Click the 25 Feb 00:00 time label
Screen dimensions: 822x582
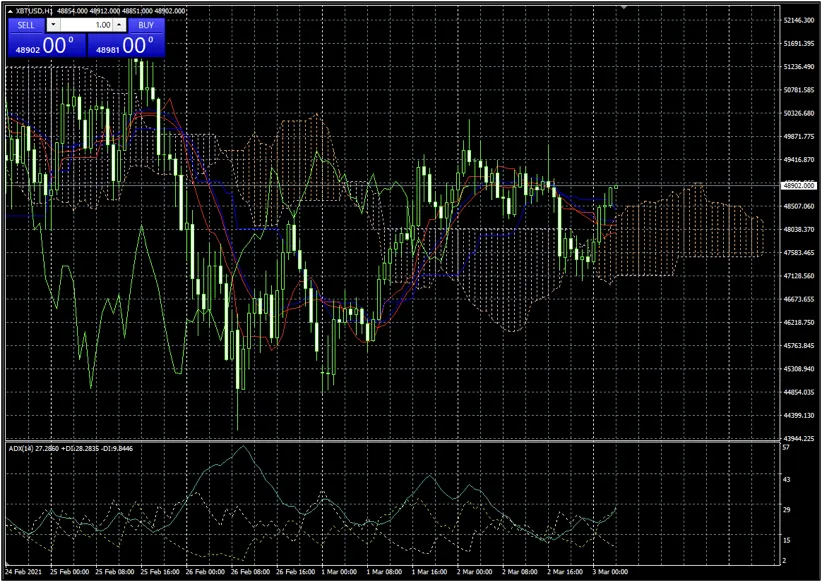click(70, 572)
